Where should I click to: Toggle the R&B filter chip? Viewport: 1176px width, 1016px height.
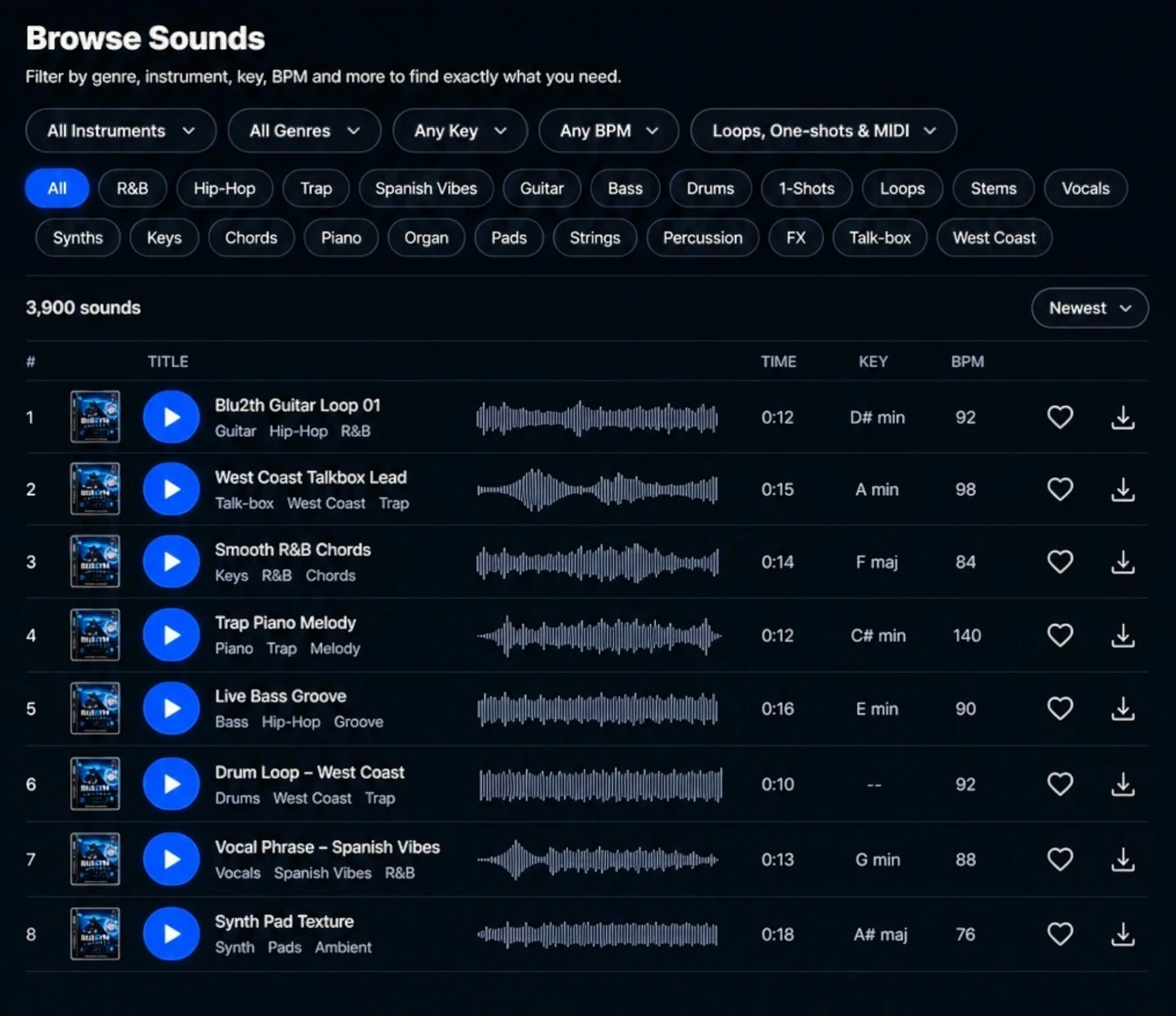point(132,188)
